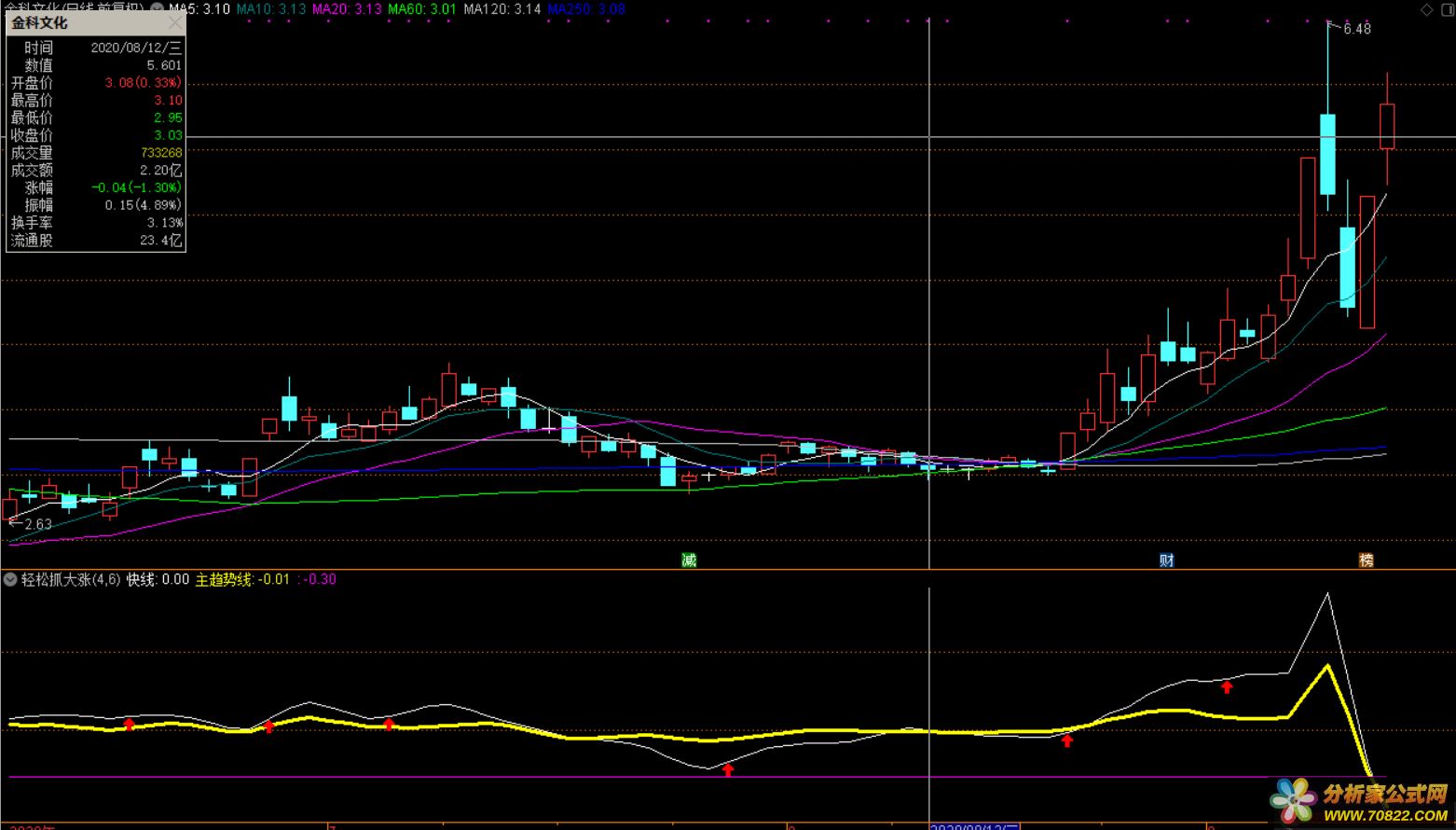1456x830 pixels.
Task: Select the MA20: 3.13 label
Action: pos(347,8)
